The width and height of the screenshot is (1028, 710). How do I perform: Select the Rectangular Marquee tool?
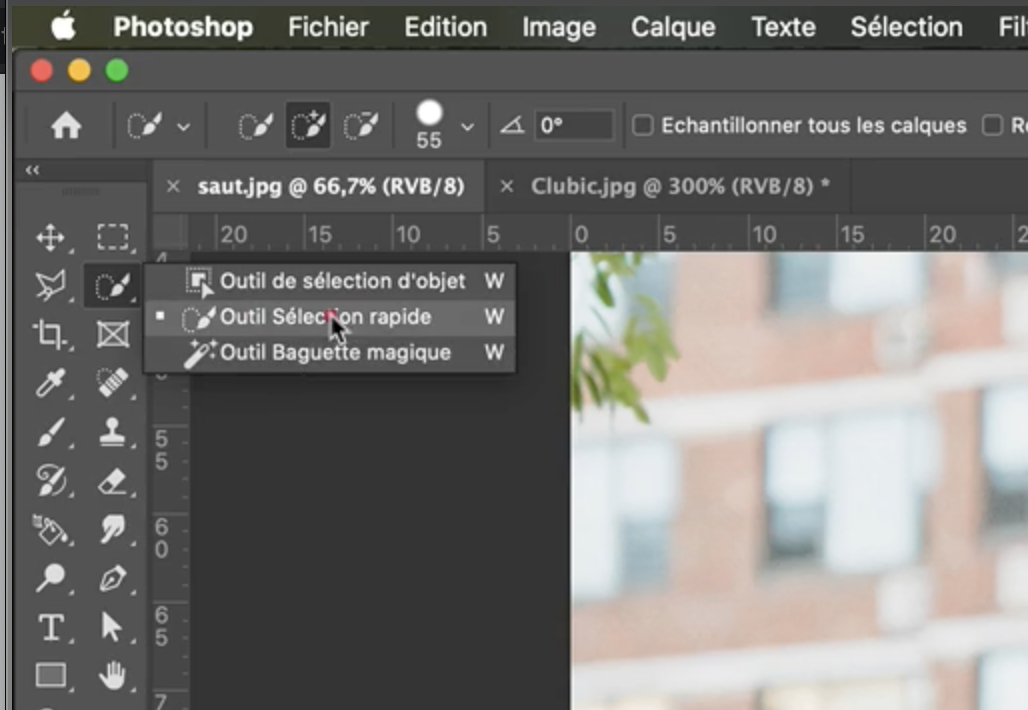click(112, 237)
